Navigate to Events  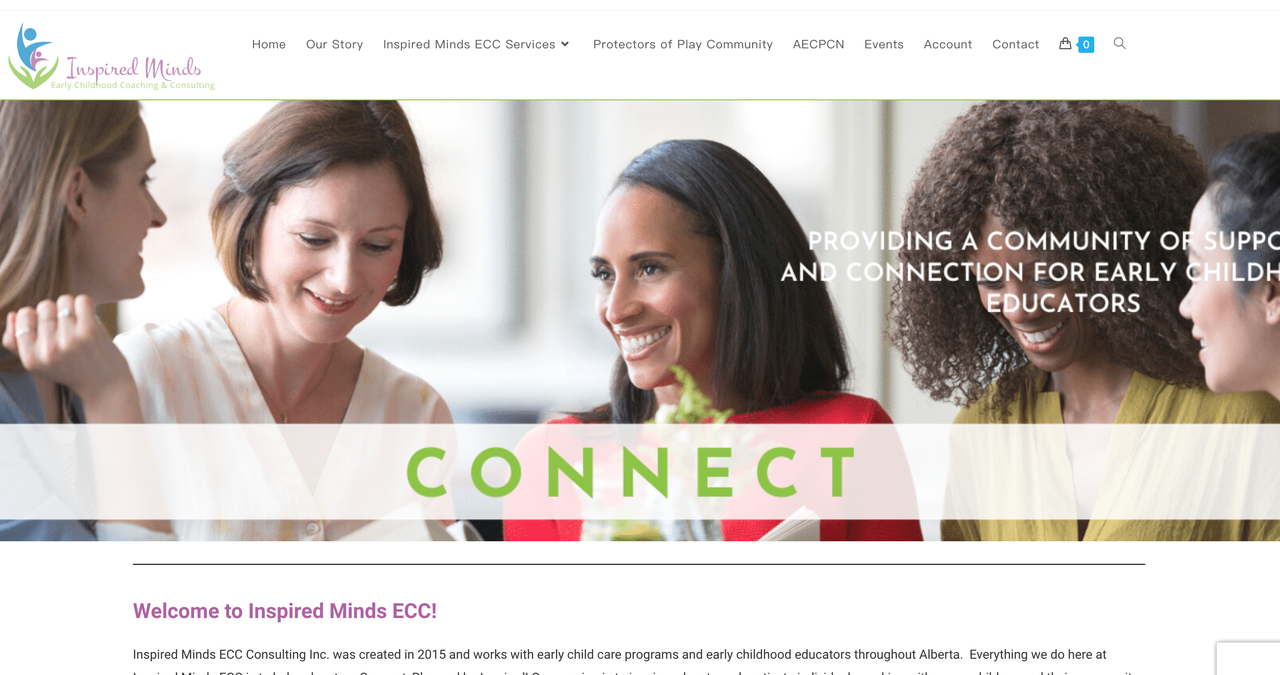[884, 44]
